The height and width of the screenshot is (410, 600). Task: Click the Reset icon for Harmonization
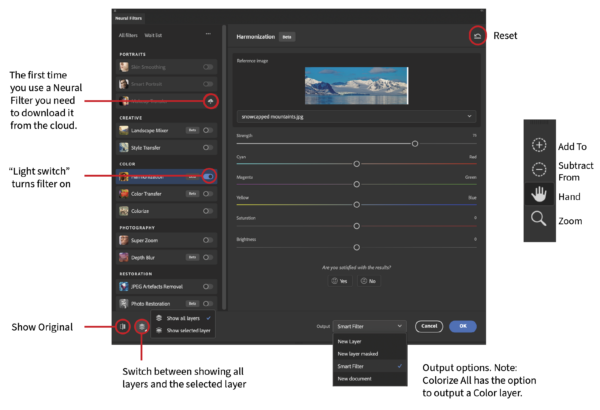(477, 36)
